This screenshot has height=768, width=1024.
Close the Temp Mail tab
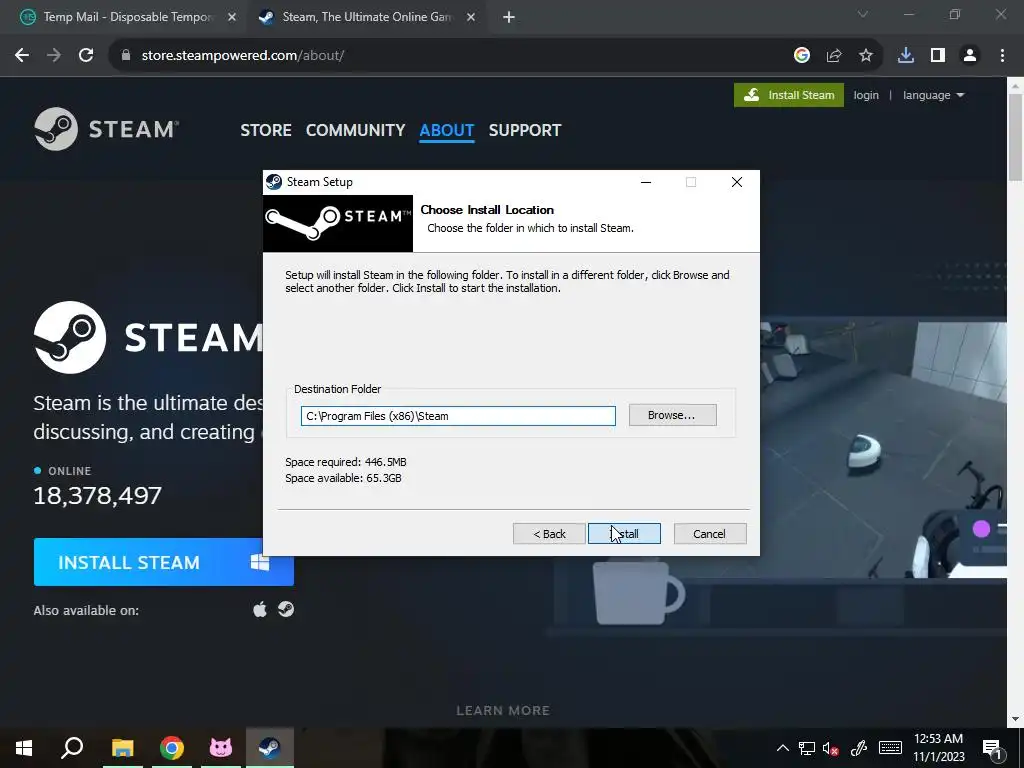pyautogui.click(x=232, y=17)
